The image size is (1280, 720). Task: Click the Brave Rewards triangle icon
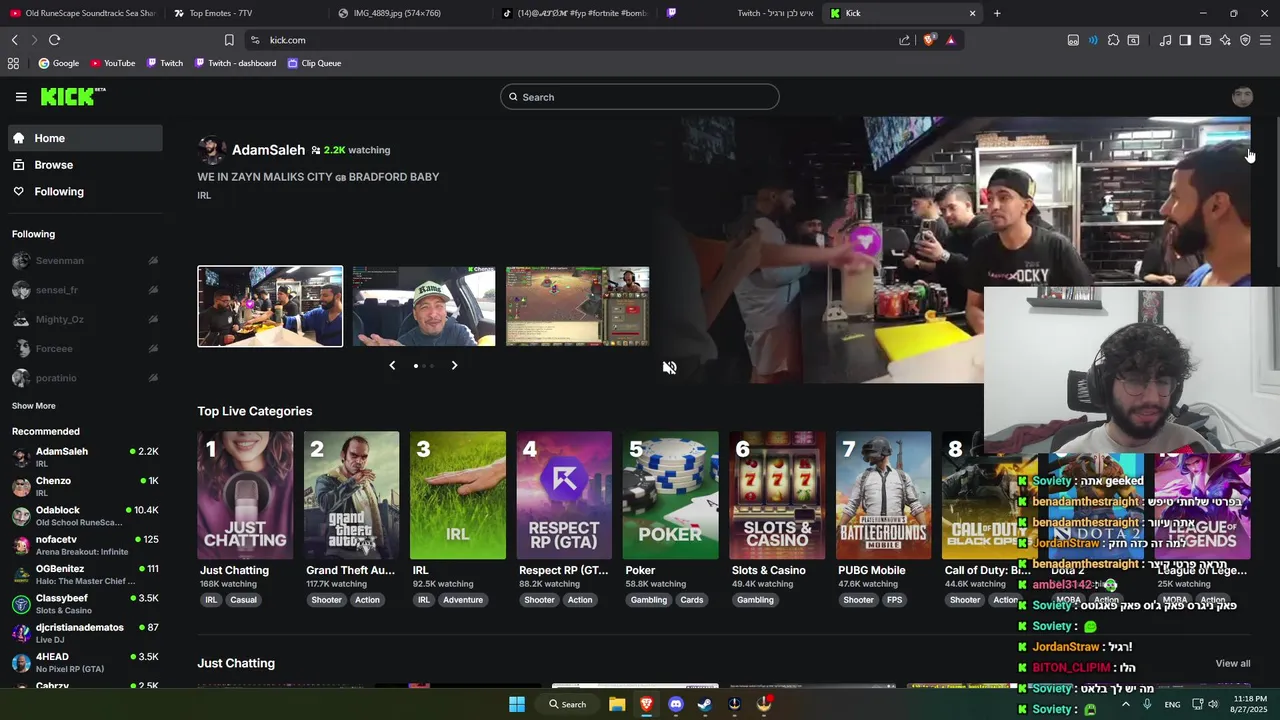[950, 40]
